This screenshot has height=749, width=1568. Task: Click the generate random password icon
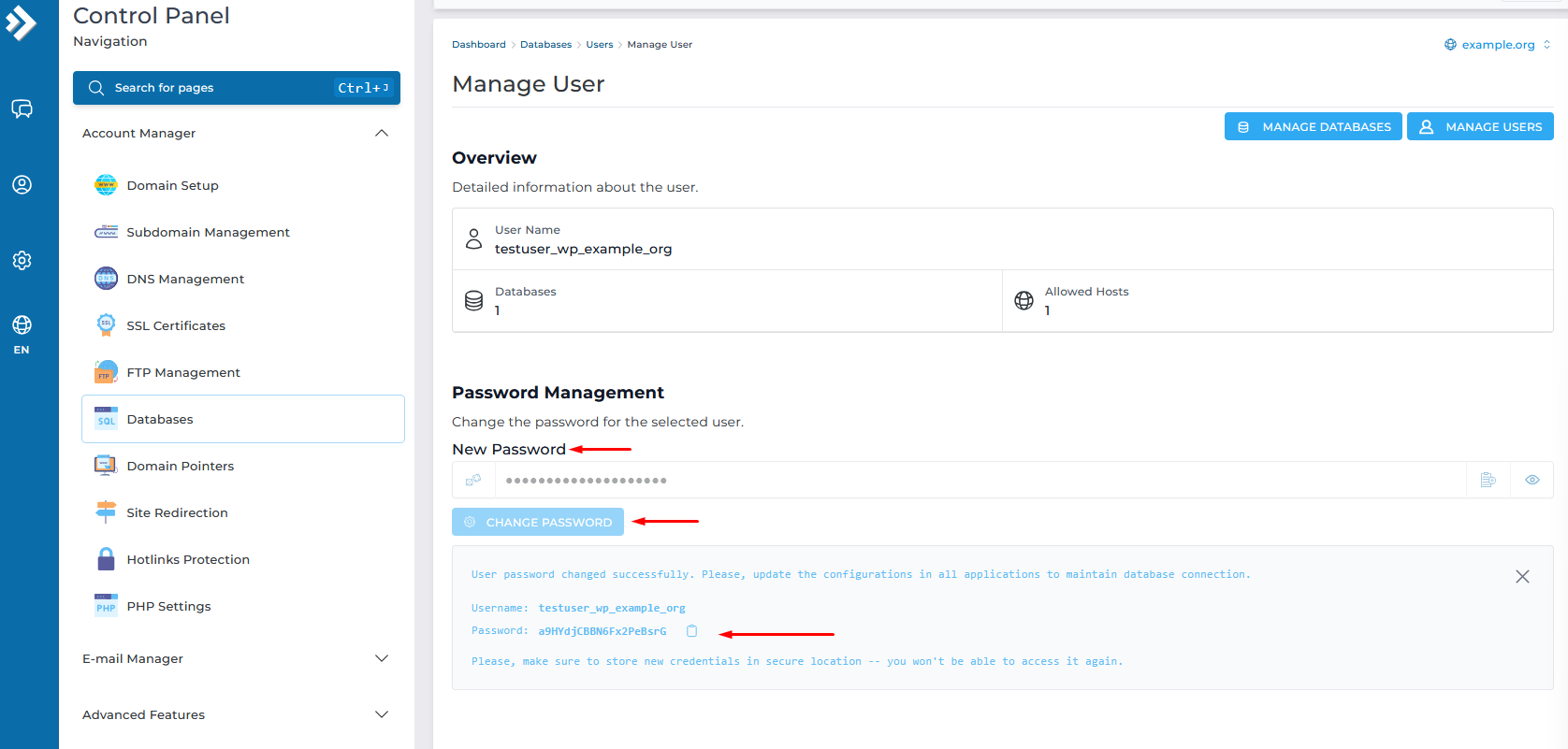1488,480
